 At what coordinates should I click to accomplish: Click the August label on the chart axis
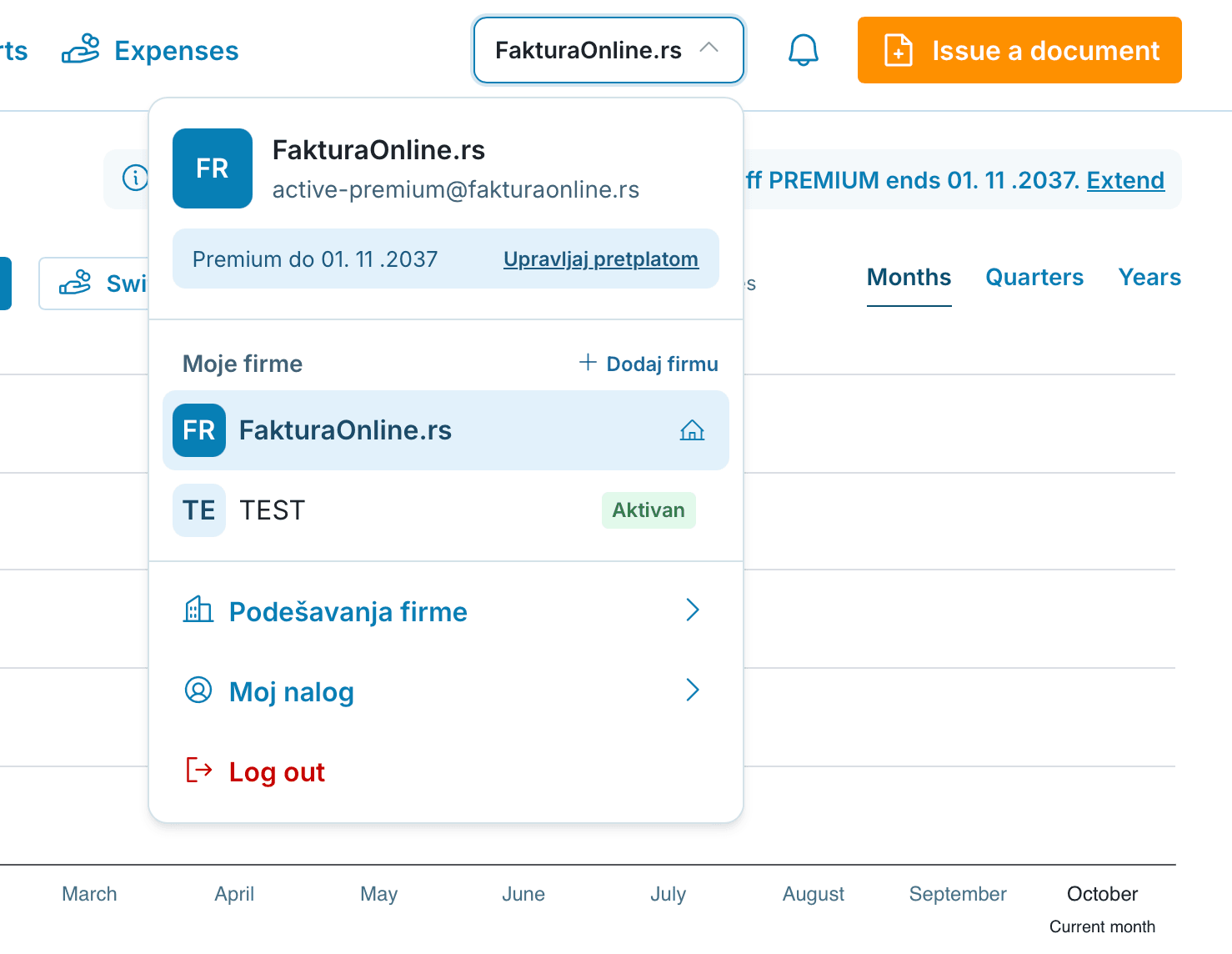pos(814,895)
